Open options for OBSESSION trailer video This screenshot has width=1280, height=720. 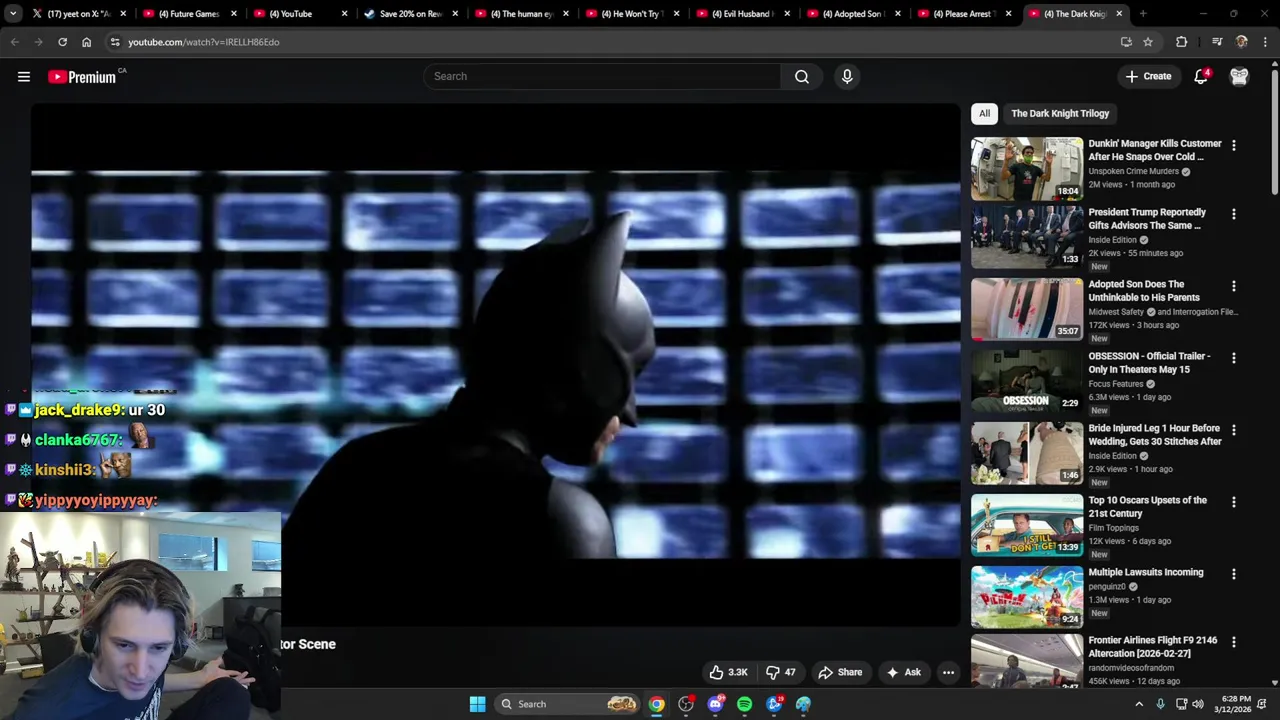(1233, 358)
